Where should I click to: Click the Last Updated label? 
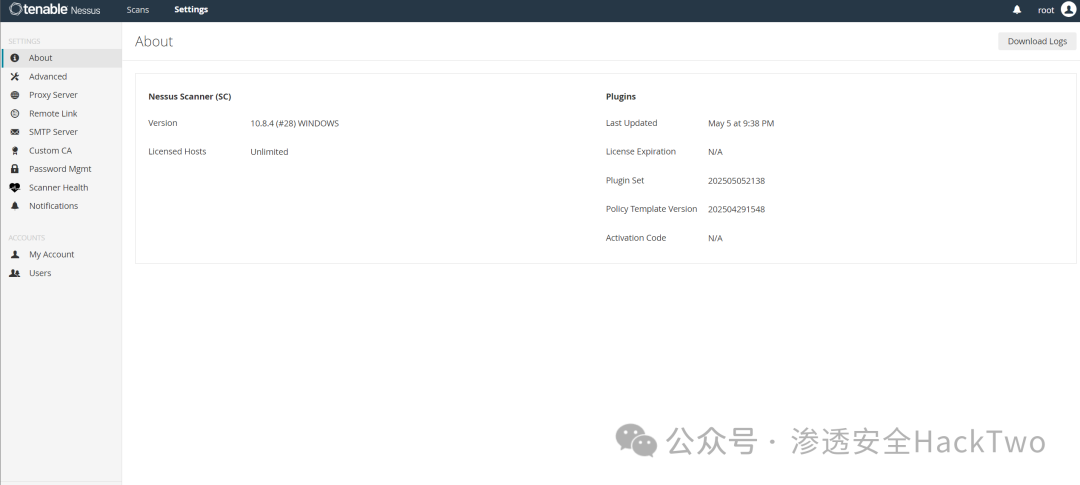point(632,123)
